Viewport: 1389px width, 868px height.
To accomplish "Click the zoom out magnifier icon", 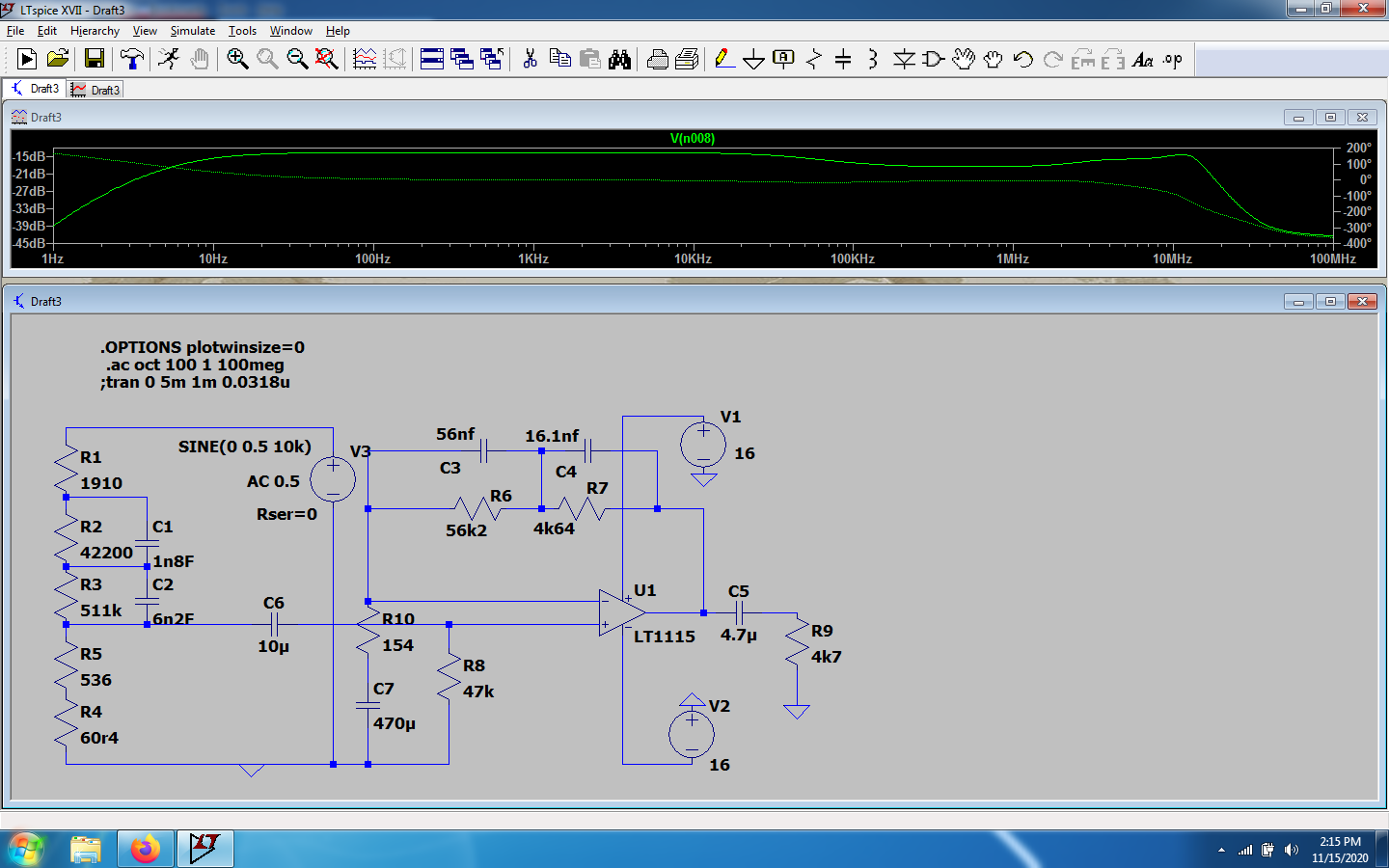I will coord(297,59).
